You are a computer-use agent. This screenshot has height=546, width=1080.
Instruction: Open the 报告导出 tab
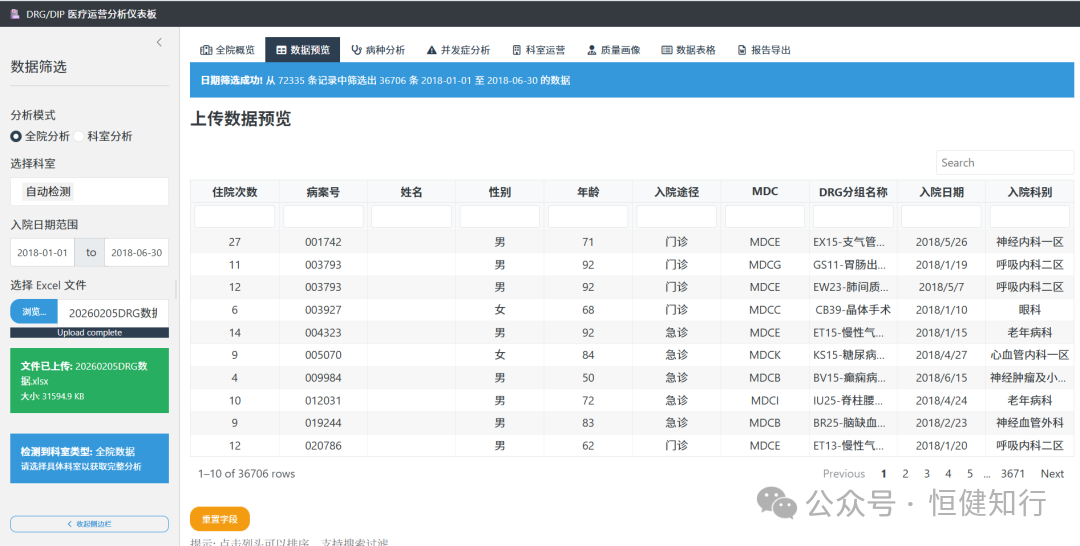(x=764, y=50)
